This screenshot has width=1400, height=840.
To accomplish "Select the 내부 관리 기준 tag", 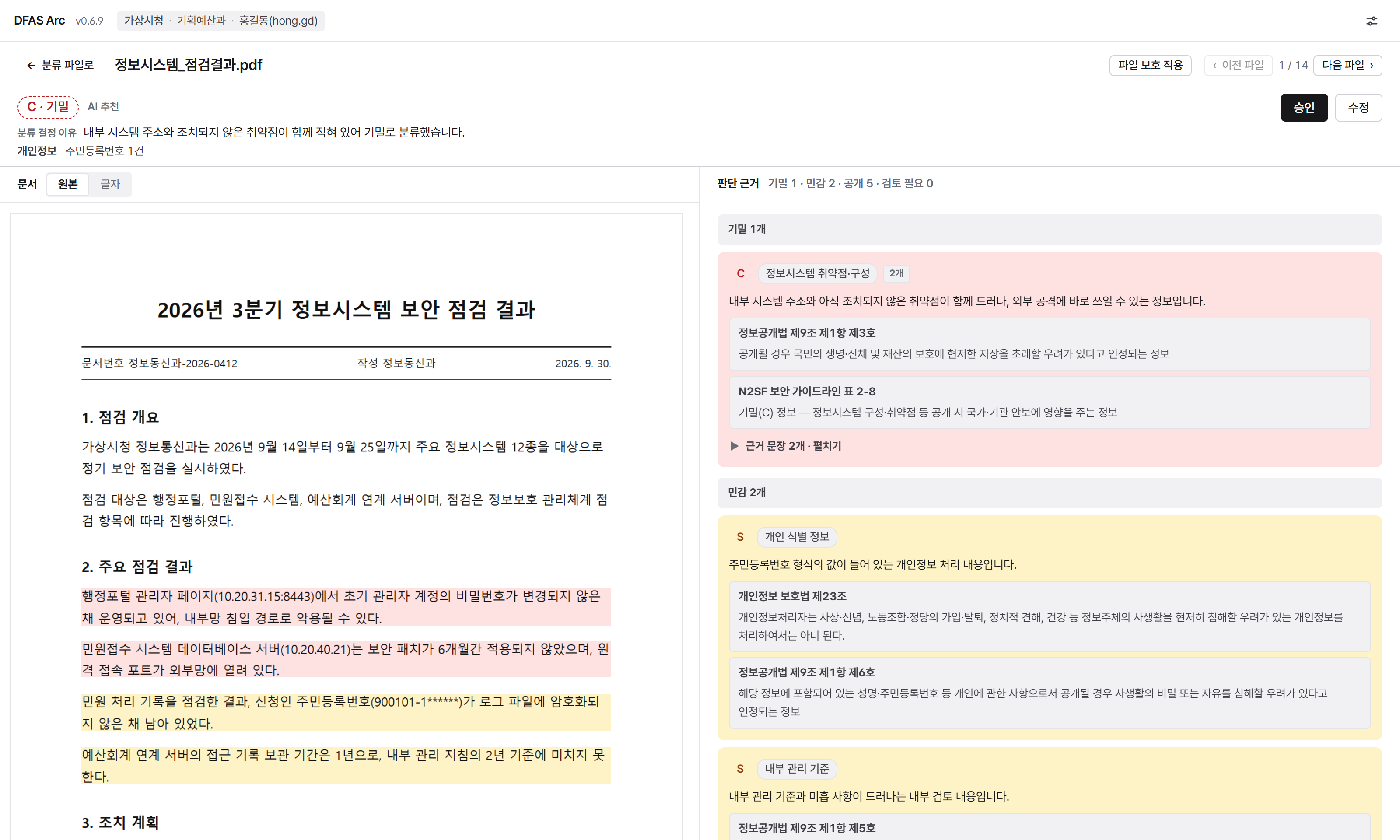I will point(797,769).
